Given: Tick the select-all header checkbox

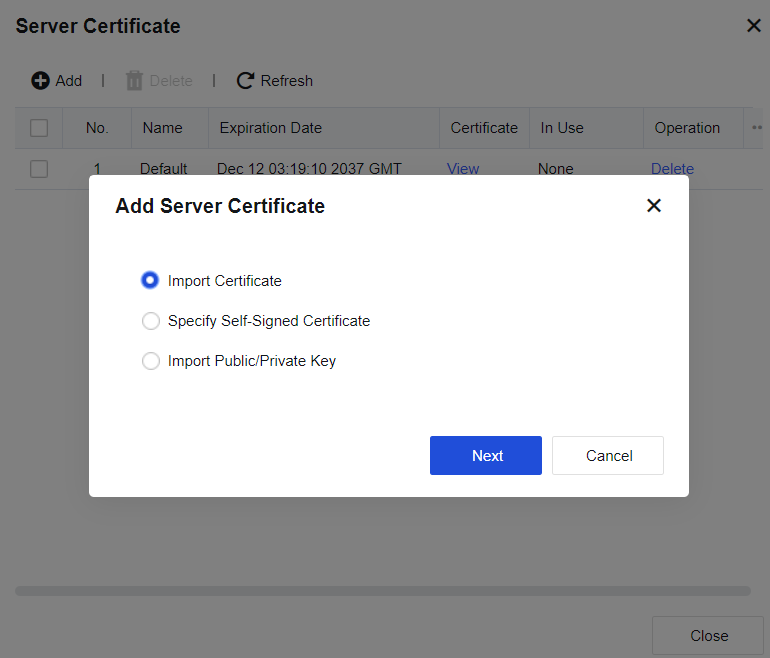Looking at the screenshot, I should 39,128.
